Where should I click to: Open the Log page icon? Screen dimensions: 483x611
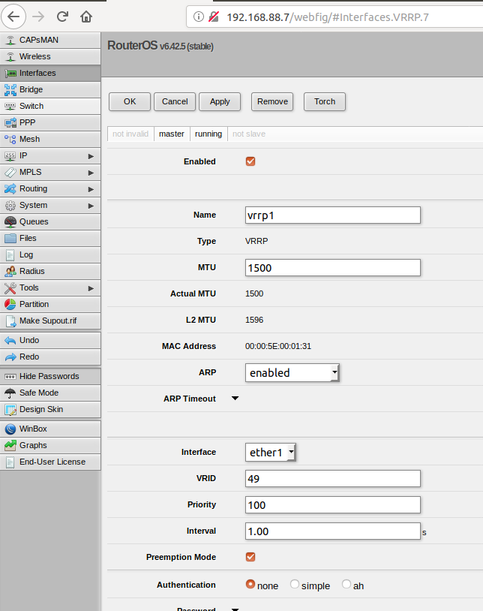click(11, 255)
